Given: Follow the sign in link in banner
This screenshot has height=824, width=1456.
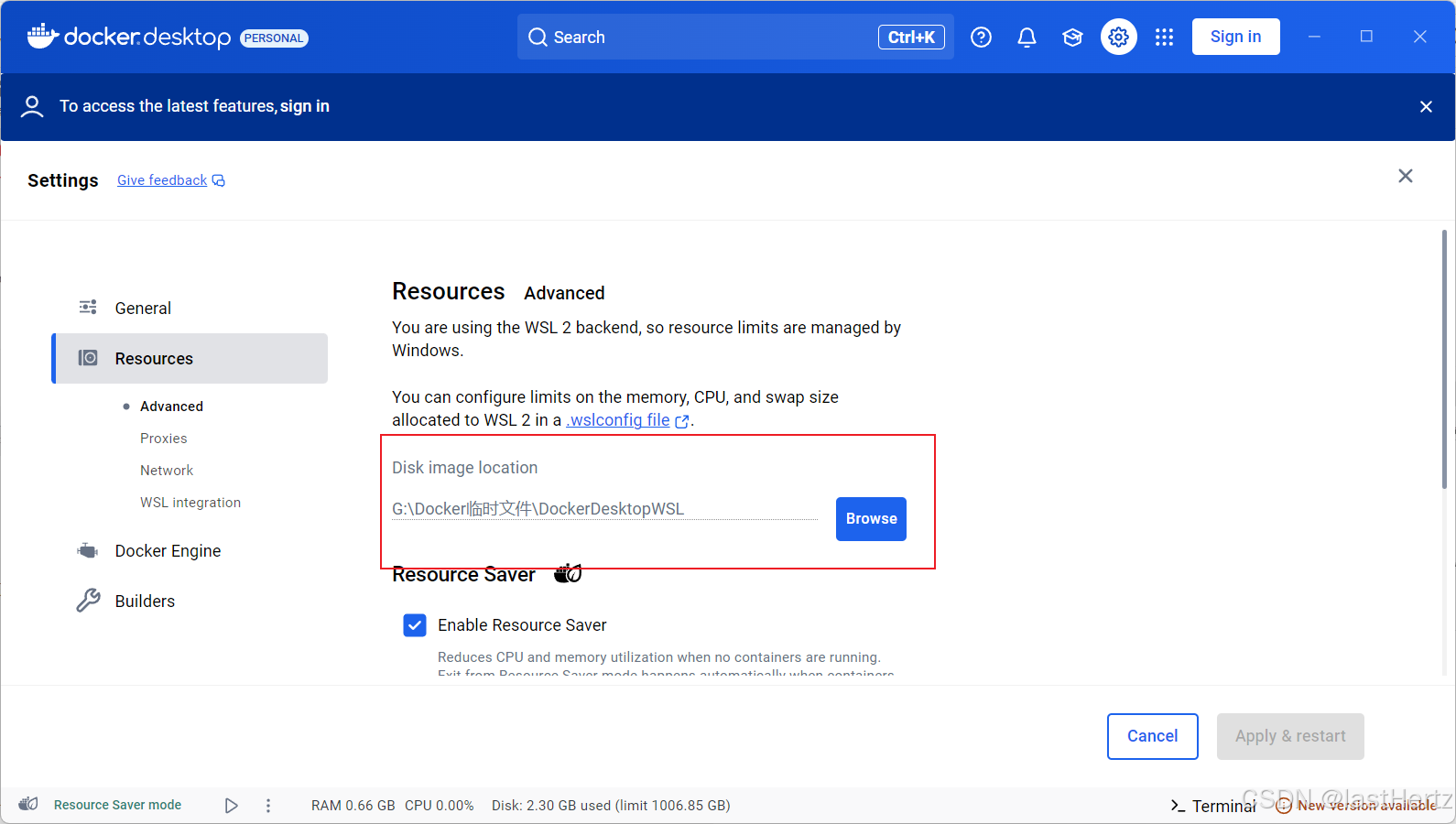Looking at the screenshot, I should [305, 106].
